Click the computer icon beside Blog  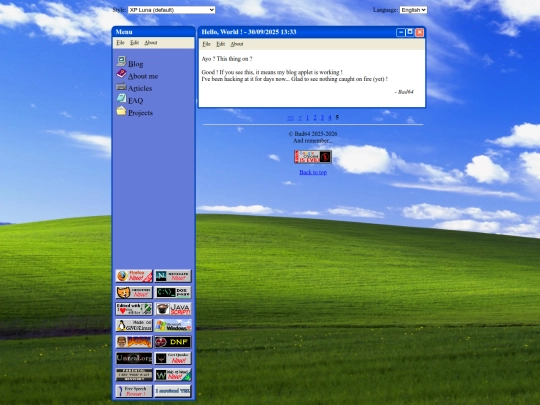pos(121,61)
